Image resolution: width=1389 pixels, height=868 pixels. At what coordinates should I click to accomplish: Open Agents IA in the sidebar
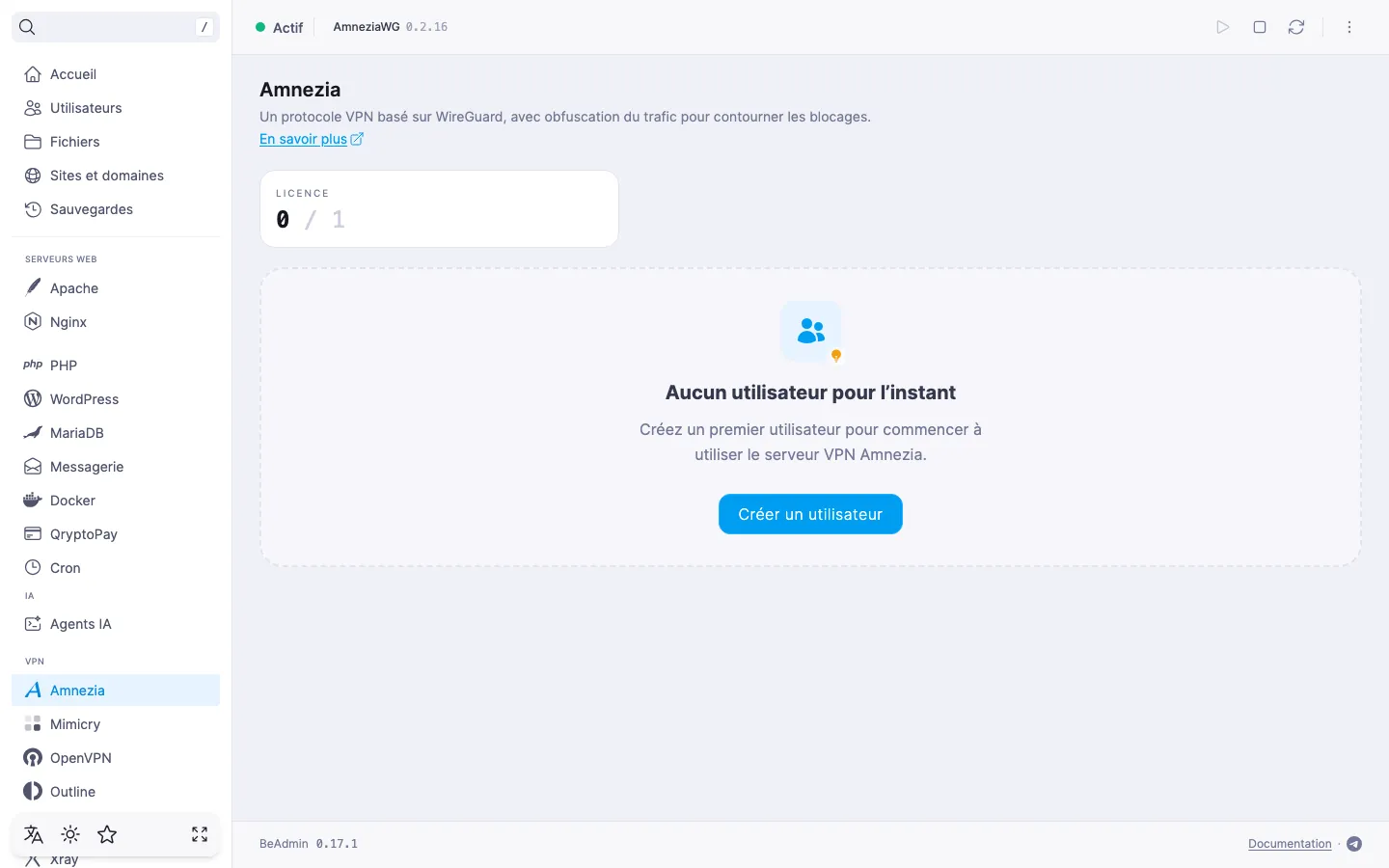point(116,624)
